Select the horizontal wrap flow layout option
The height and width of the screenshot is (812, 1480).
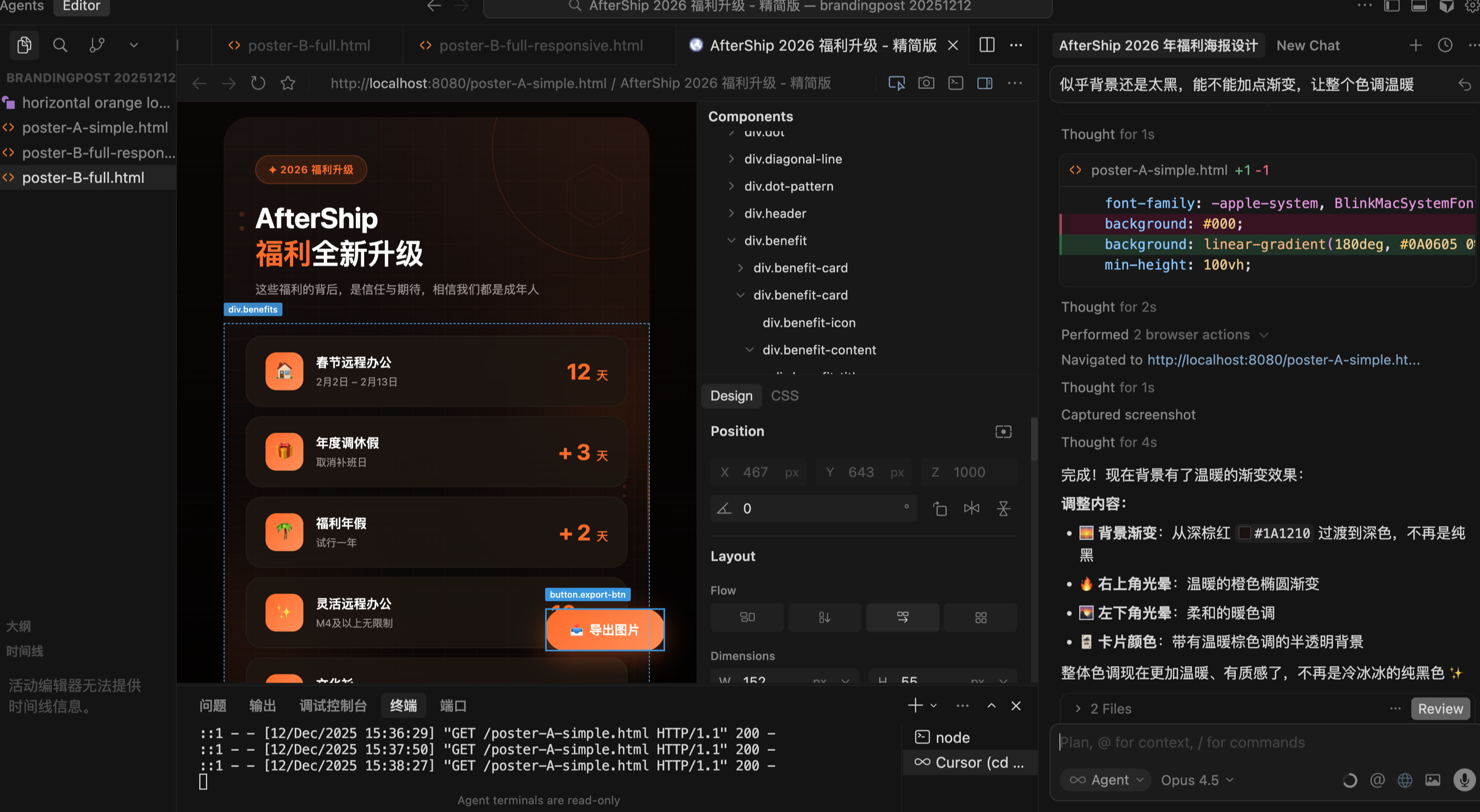coord(902,617)
